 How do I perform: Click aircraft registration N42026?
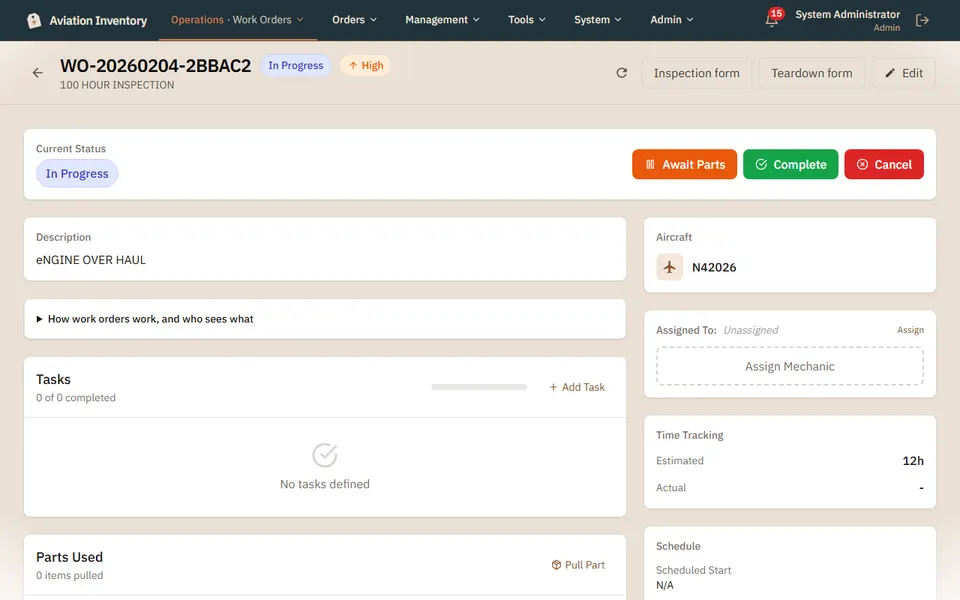pyautogui.click(x=714, y=268)
